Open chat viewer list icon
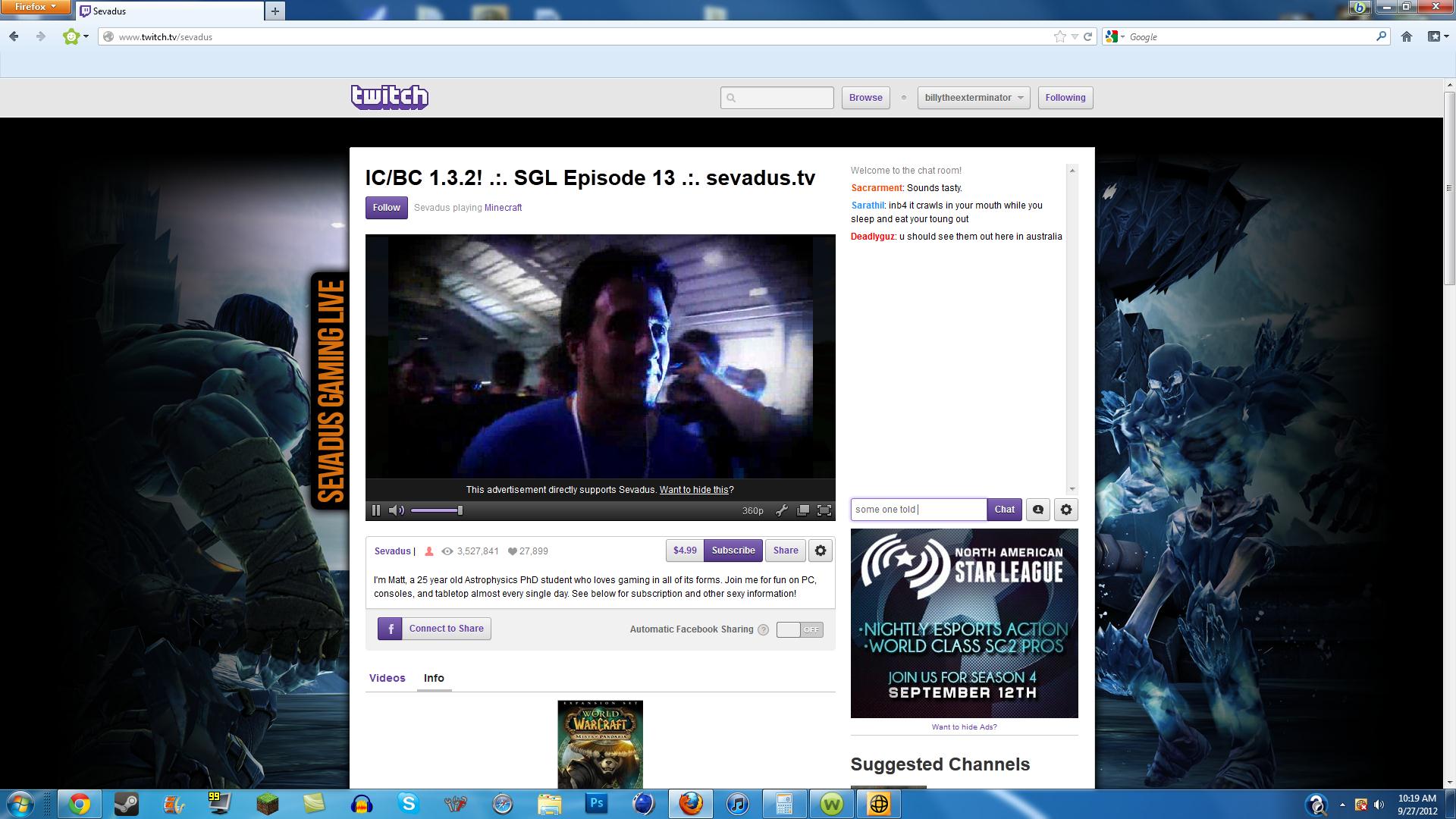Screen dimensions: 1456x819 [x=1038, y=510]
